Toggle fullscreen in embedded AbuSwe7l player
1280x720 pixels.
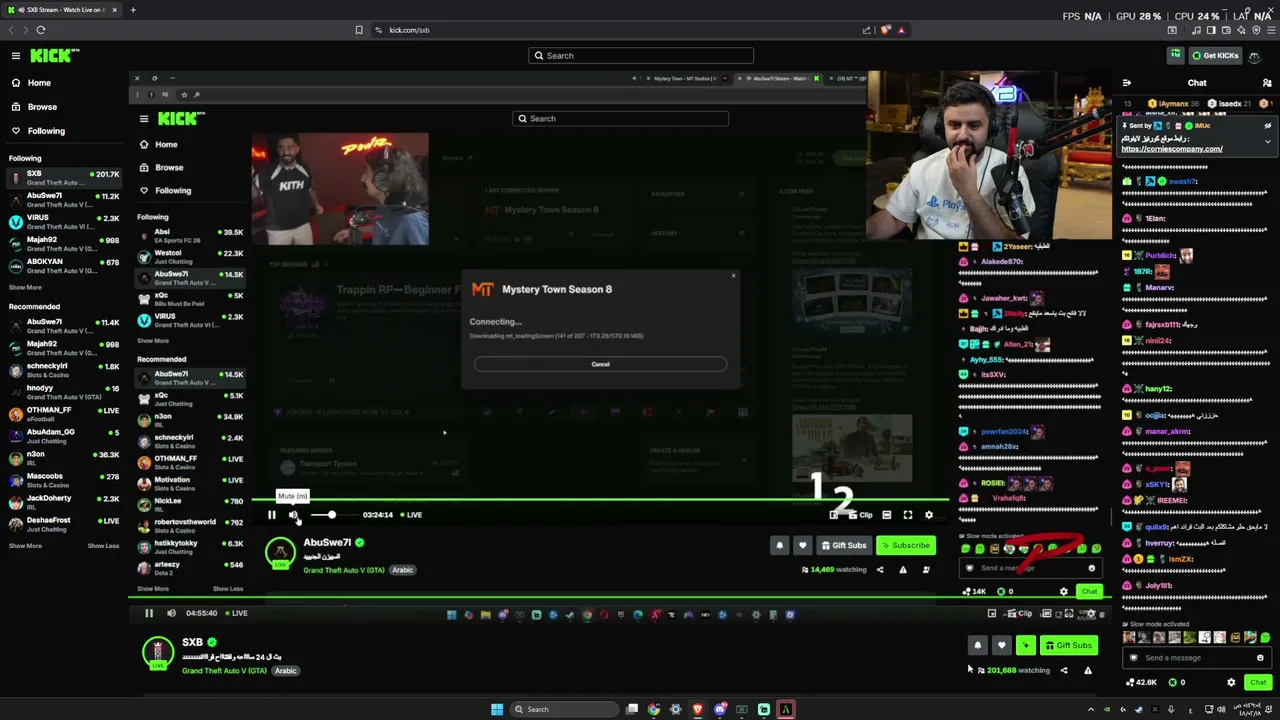point(908,515)
